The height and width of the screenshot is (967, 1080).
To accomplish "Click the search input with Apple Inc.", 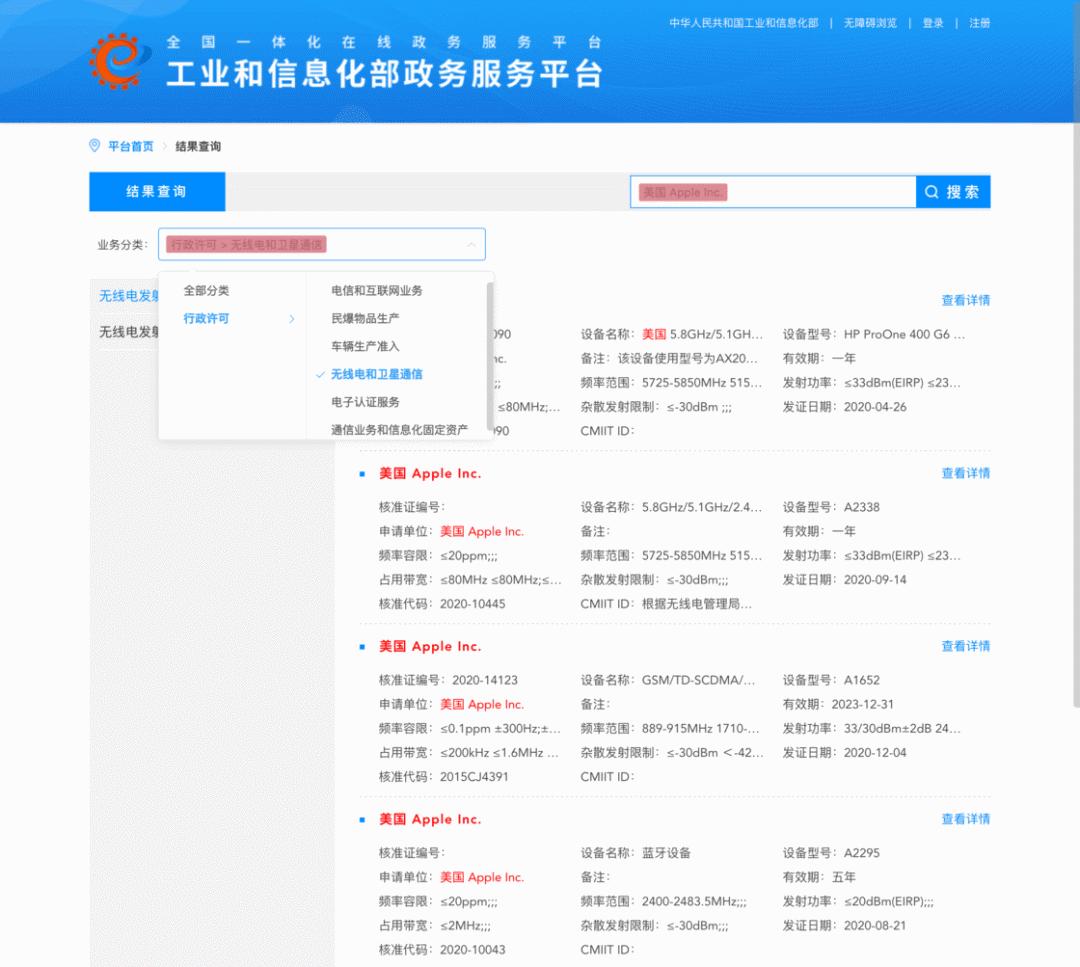I will pos(773,192).
